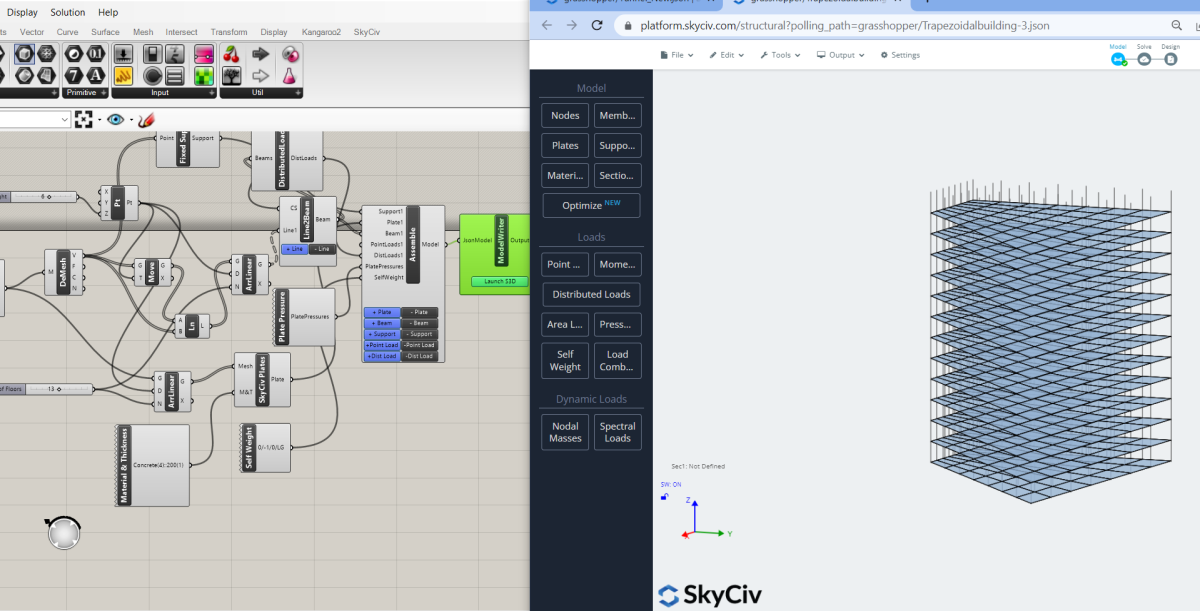Open the Output dropdown menu

pyautogui.click(x=840, y=55)
